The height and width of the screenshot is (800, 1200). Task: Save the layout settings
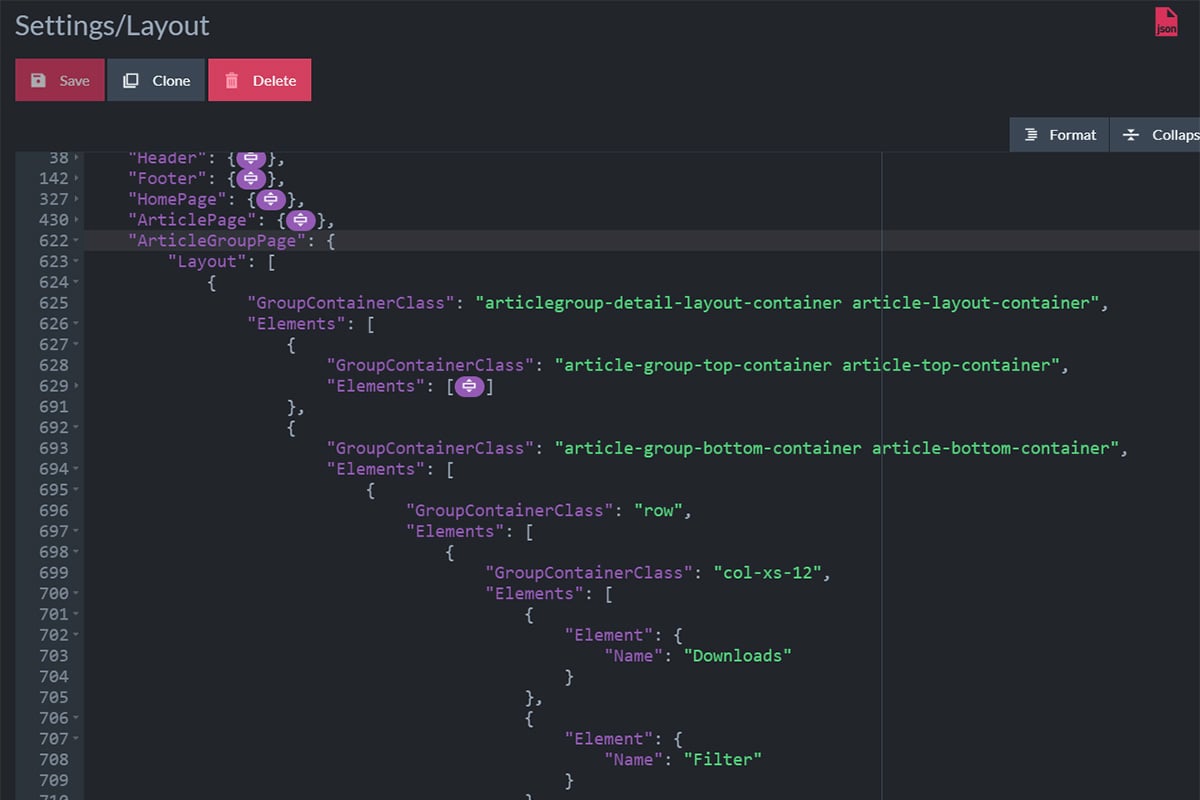click(60, 81)
